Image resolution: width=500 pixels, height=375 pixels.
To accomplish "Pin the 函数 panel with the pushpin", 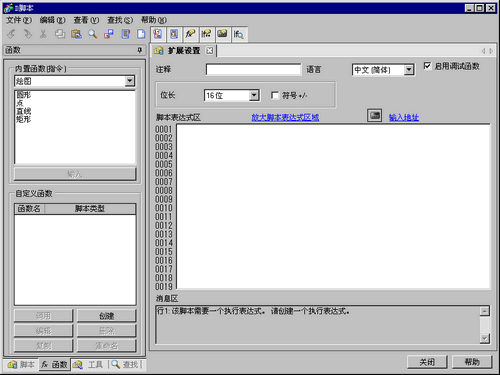I will pos(140,50).
